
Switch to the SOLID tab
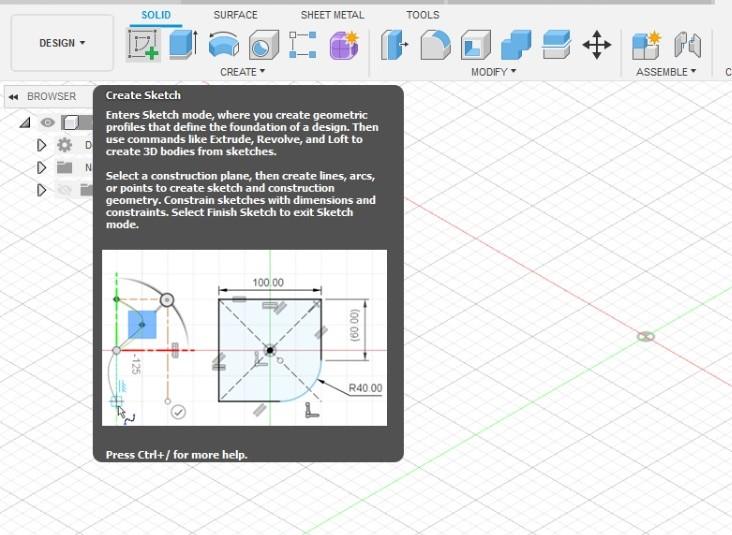(x=156, y=15)
